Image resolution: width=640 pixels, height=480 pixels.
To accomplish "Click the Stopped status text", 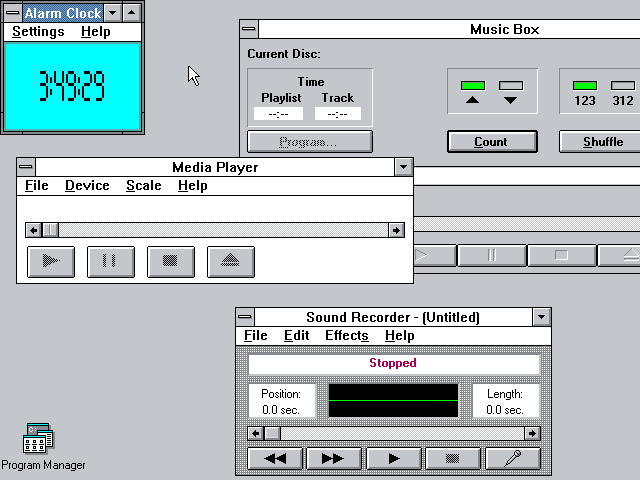I will click(x=393, y=363).
